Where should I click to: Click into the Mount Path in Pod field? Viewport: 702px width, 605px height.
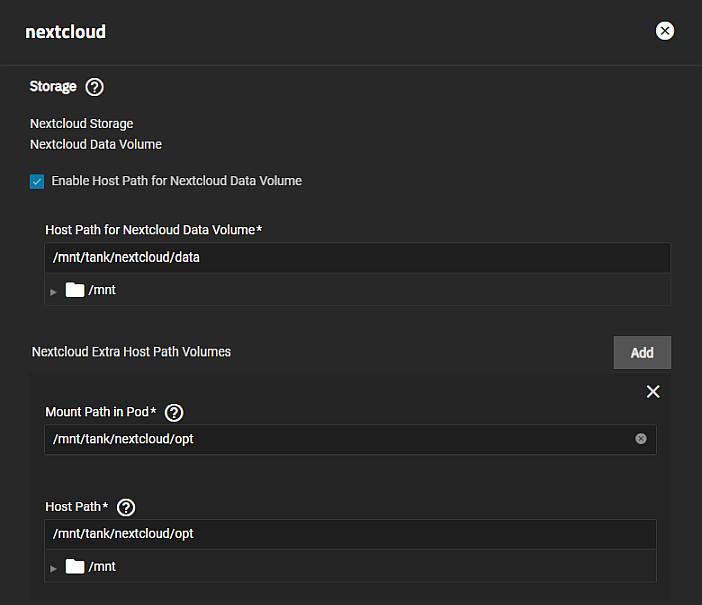coord(340,439)
